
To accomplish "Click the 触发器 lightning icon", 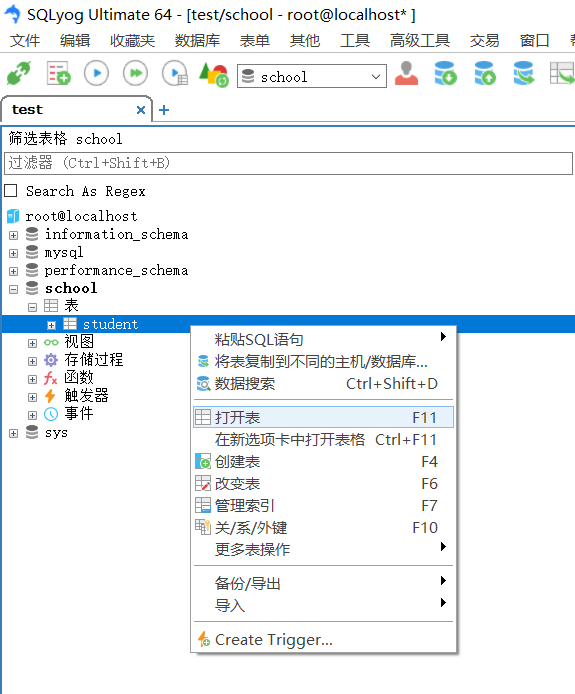I will pyautogui.click(x=50, y=396).
